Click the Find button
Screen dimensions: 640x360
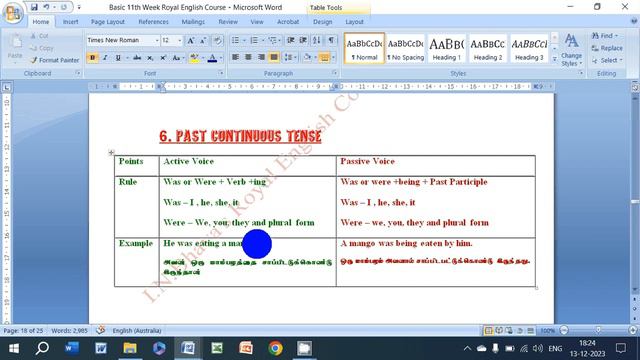[605, 36]
